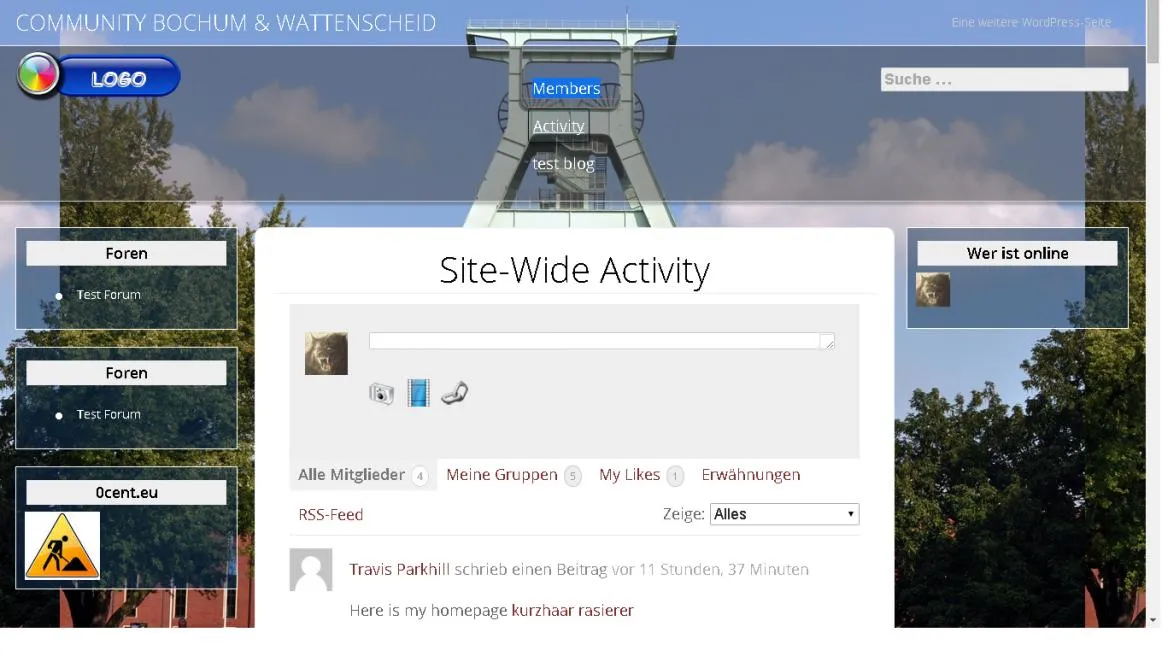Open the online user's avatar thumbnail
This screenshot has height=656, width=1162.
[933, 290]
